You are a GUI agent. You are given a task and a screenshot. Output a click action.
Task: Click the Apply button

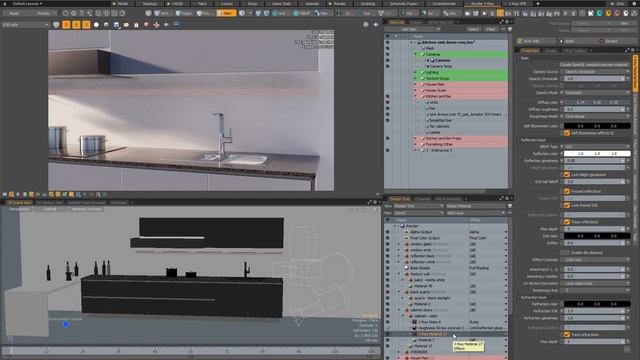(577, 41)
